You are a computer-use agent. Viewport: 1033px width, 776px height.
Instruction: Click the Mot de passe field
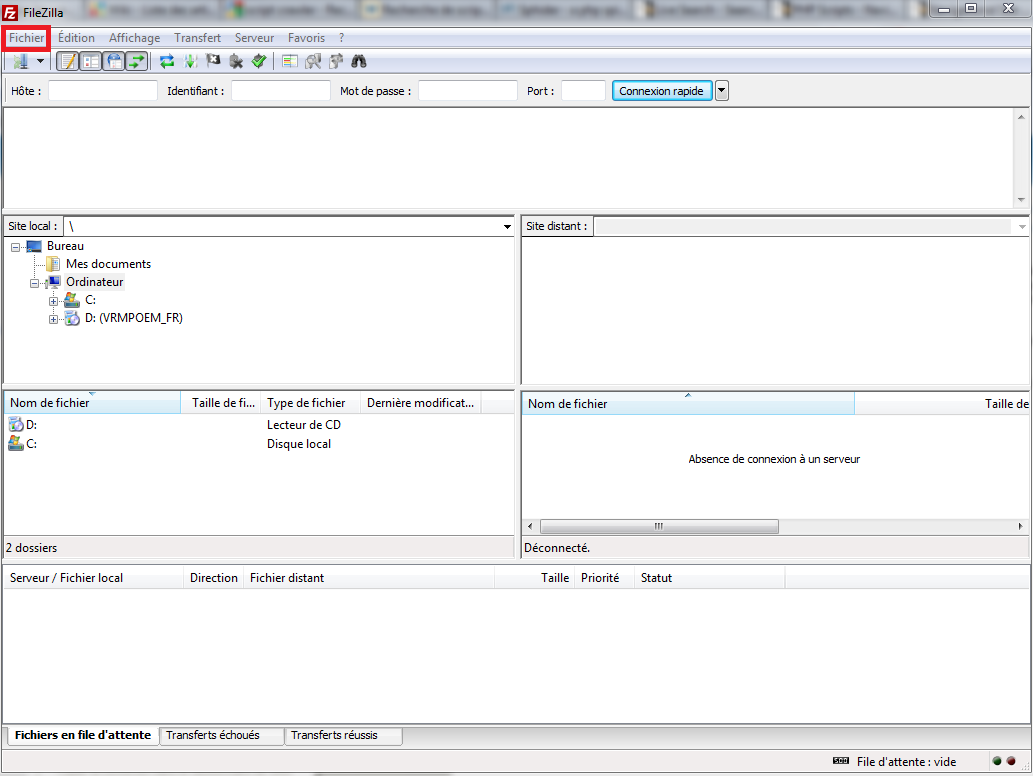[468, 91]
